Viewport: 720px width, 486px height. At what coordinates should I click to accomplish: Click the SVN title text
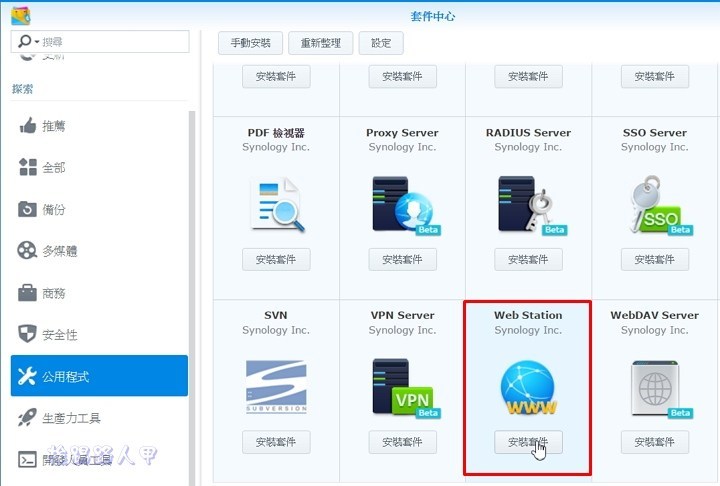[276, 315]
